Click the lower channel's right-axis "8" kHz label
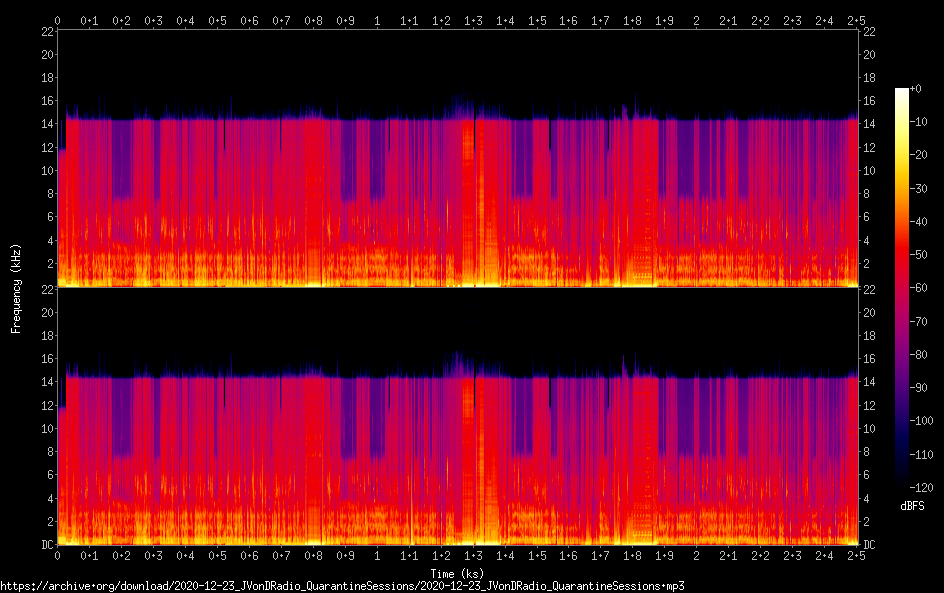Image resolution: width=944 pixels, height=593 pixels. 866,452
